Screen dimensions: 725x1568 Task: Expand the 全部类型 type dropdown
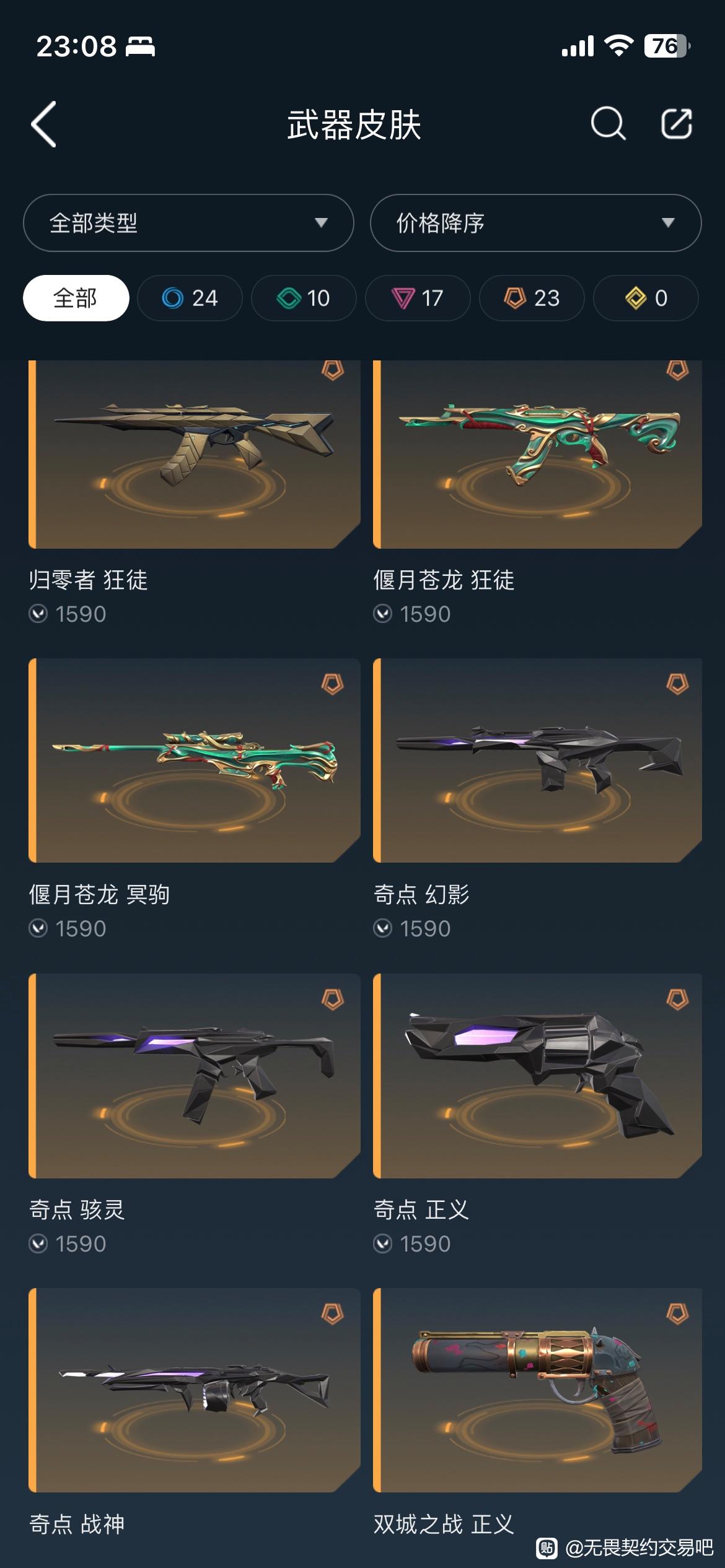tap(188, 223)
